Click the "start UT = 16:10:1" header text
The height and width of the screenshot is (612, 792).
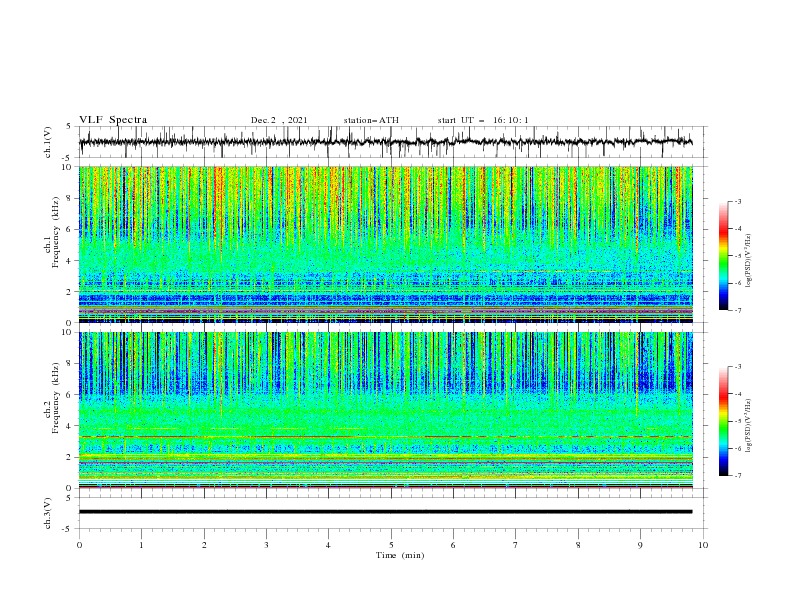click(483, 120)
